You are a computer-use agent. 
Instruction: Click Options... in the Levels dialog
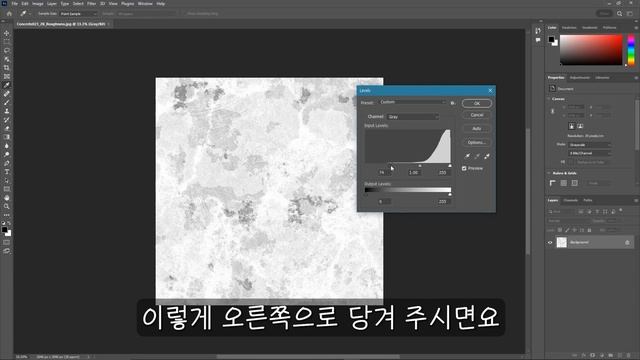477,142
